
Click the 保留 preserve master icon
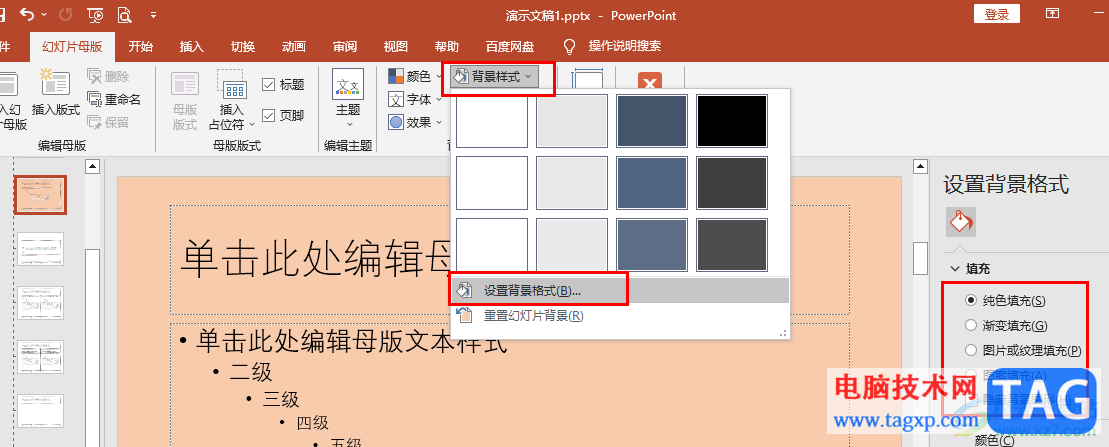pyautogui.click(x=95, y=122)
